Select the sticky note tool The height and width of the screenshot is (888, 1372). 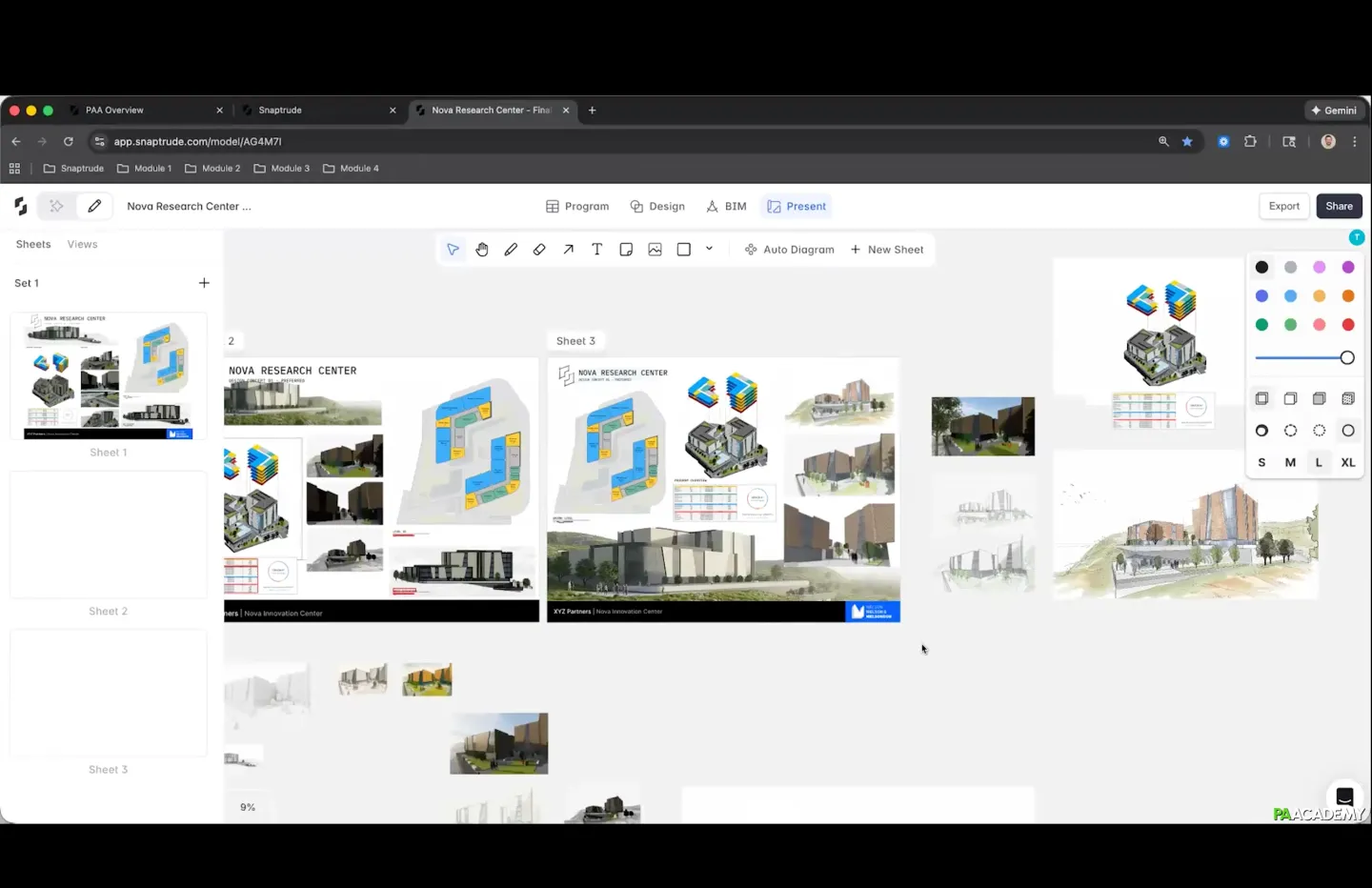626,250
